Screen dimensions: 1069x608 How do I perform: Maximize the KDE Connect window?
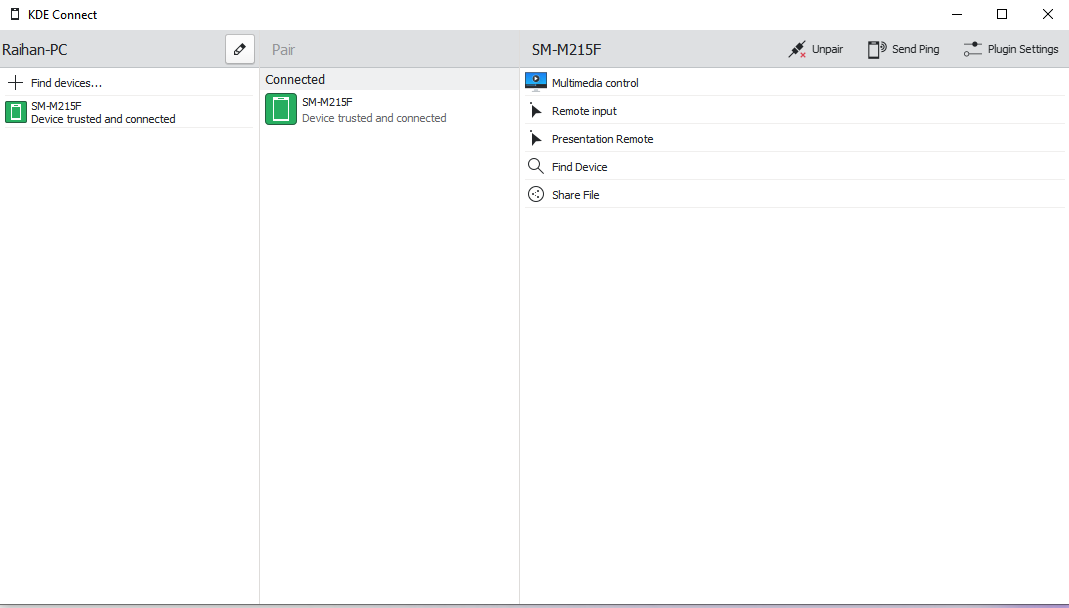point(1002,14)
